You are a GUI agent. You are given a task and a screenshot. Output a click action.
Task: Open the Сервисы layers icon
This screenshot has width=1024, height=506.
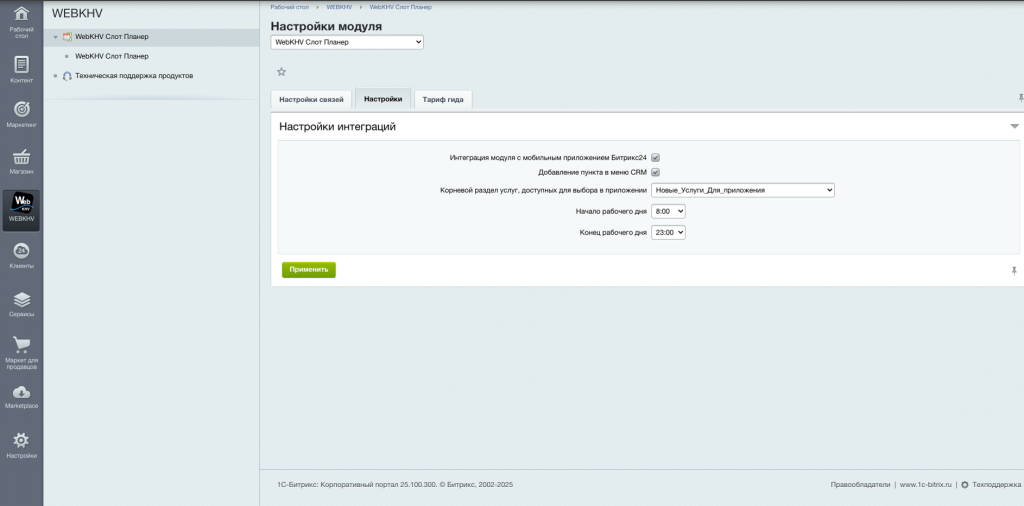[21, 300]
